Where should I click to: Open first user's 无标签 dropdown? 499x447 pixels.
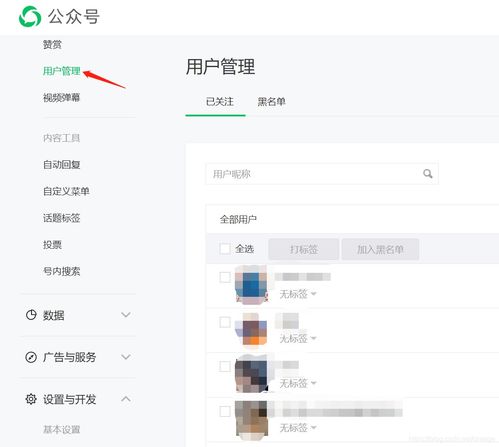298,294
